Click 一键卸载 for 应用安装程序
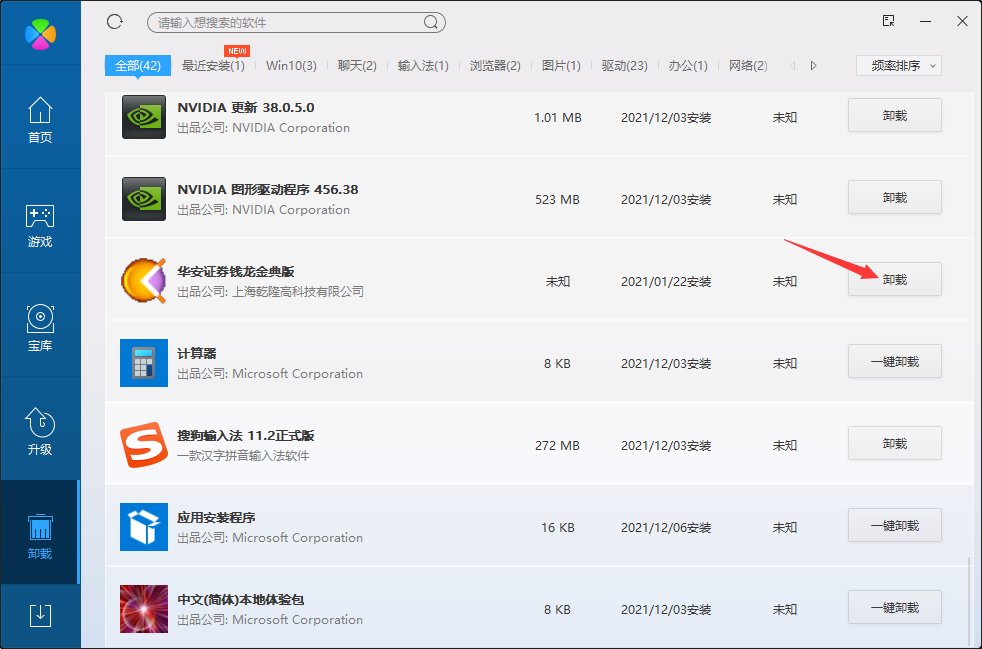Viewport: 982px width, 649px height. [894, 526]
